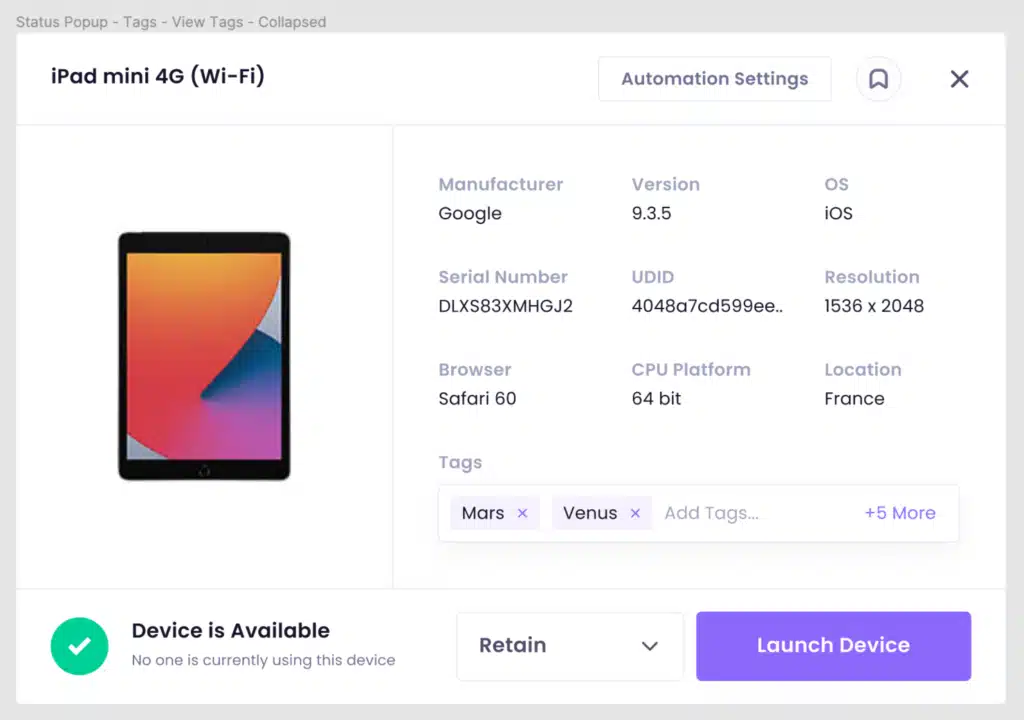This screenshot has height=720, width=1024.
Task: Select the Mars tag chip
Action: point(483,513)
